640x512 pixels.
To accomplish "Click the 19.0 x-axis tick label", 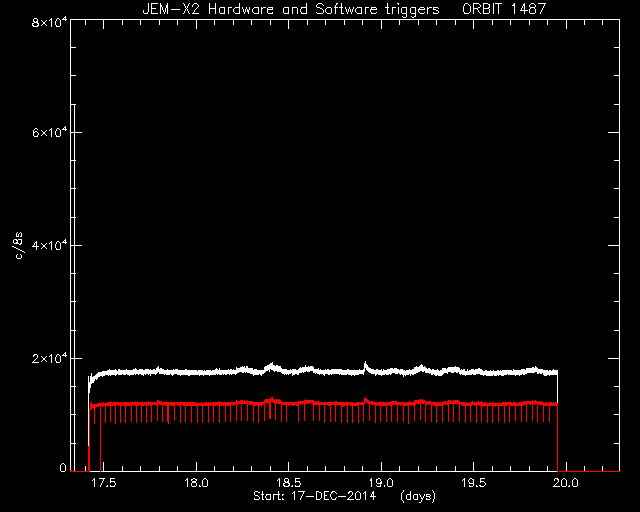I will 381,483.
